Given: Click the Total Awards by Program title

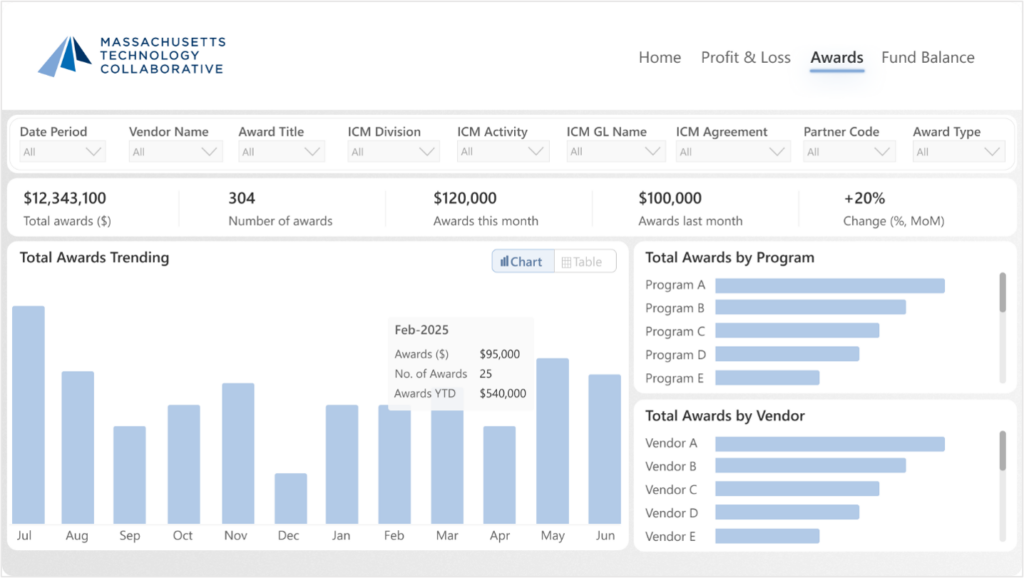Looking at the screenshot, I should coord(729,257).
